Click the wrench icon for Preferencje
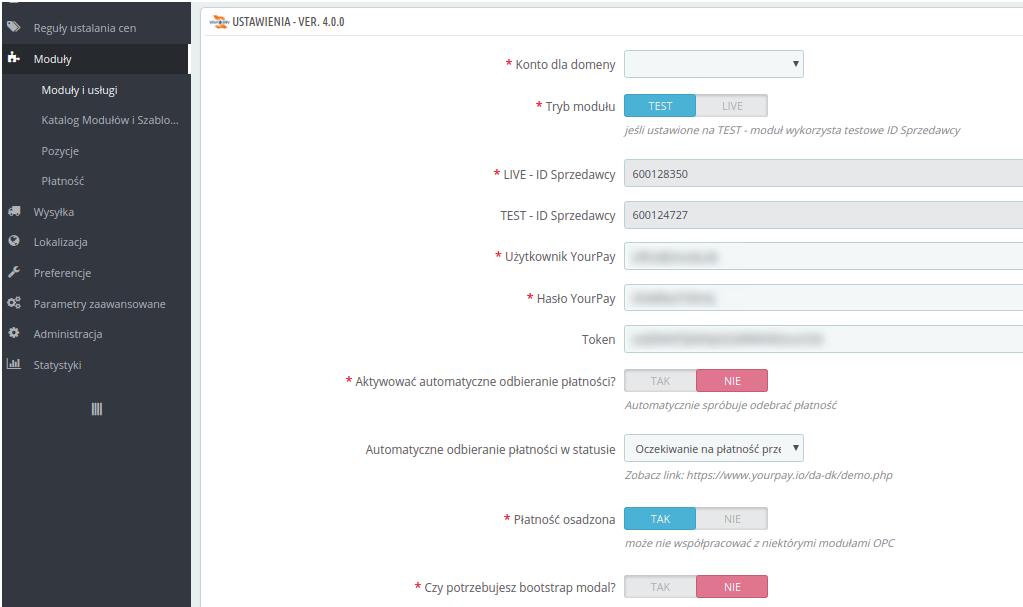The height and width of the screenshot is (607, 1023). (14, 272)
